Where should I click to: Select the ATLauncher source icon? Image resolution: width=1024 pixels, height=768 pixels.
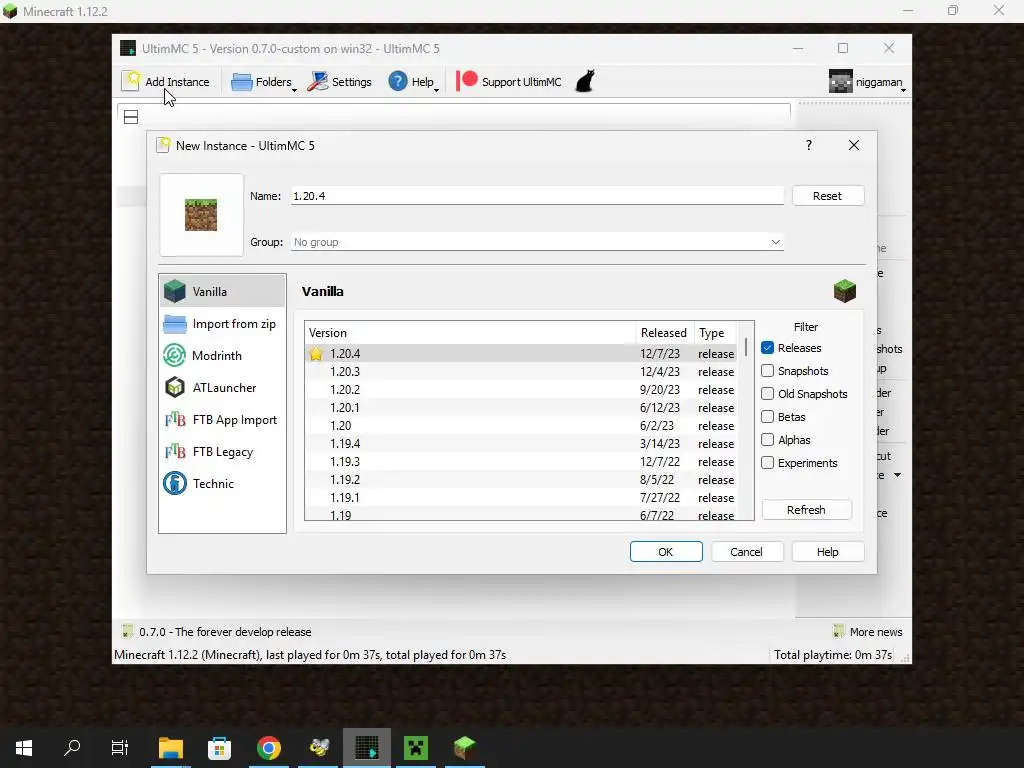[174, 387]
